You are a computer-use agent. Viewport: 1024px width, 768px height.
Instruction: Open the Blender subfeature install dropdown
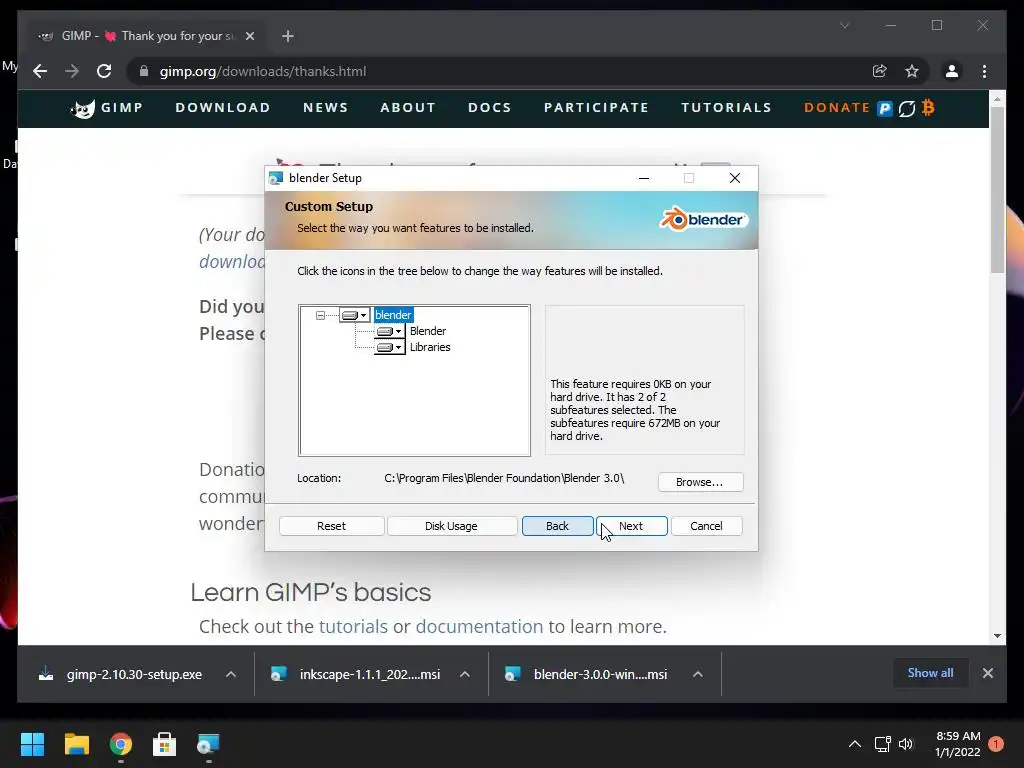point(390,331)
